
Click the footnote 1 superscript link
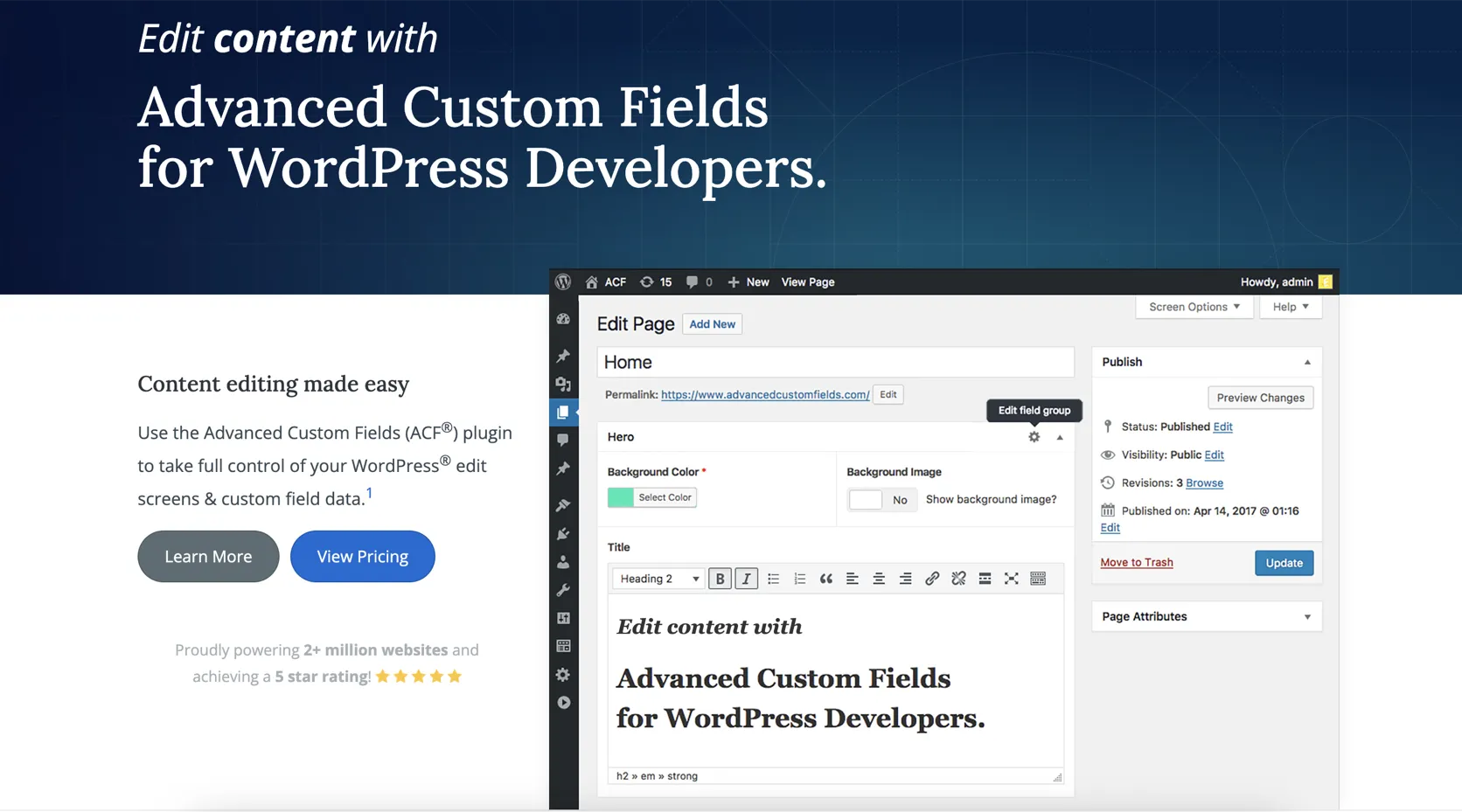(x=369, y=494)
